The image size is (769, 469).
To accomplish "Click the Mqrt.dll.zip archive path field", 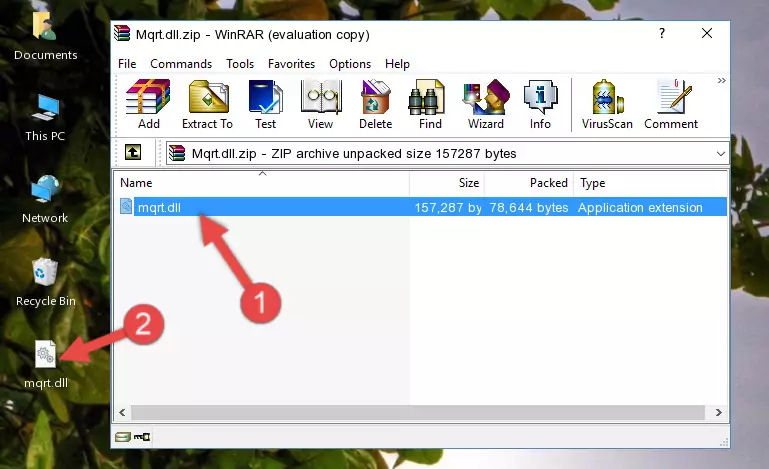I will (x=447, y=154).
